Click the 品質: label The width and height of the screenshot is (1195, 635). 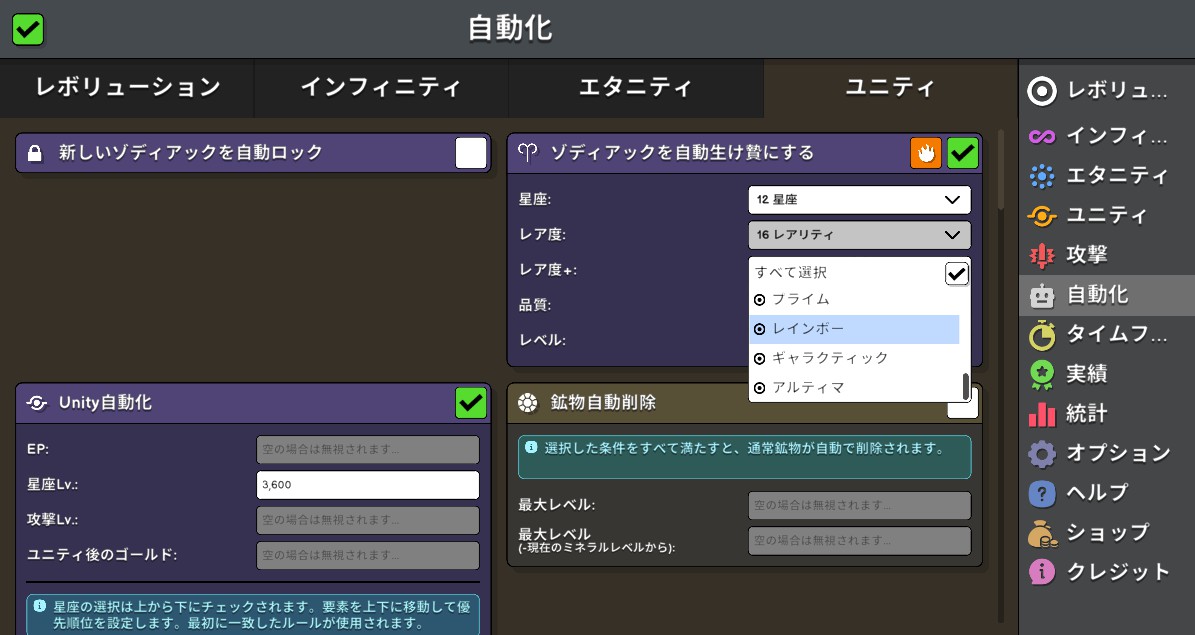pos(535,305)
